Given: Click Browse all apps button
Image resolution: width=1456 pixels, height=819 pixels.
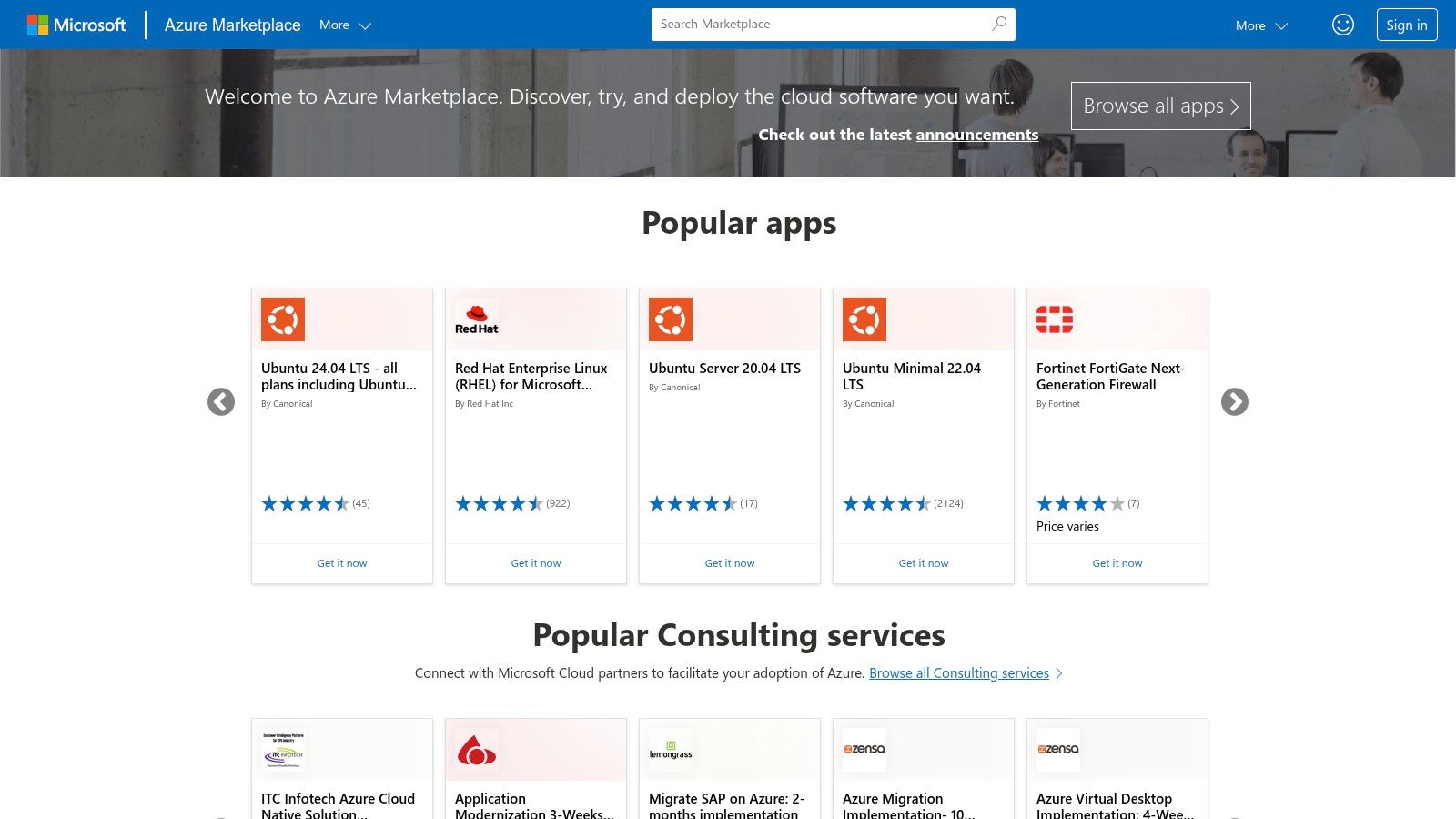Looking at the screenshot, I should click(x=1161, y=106).
